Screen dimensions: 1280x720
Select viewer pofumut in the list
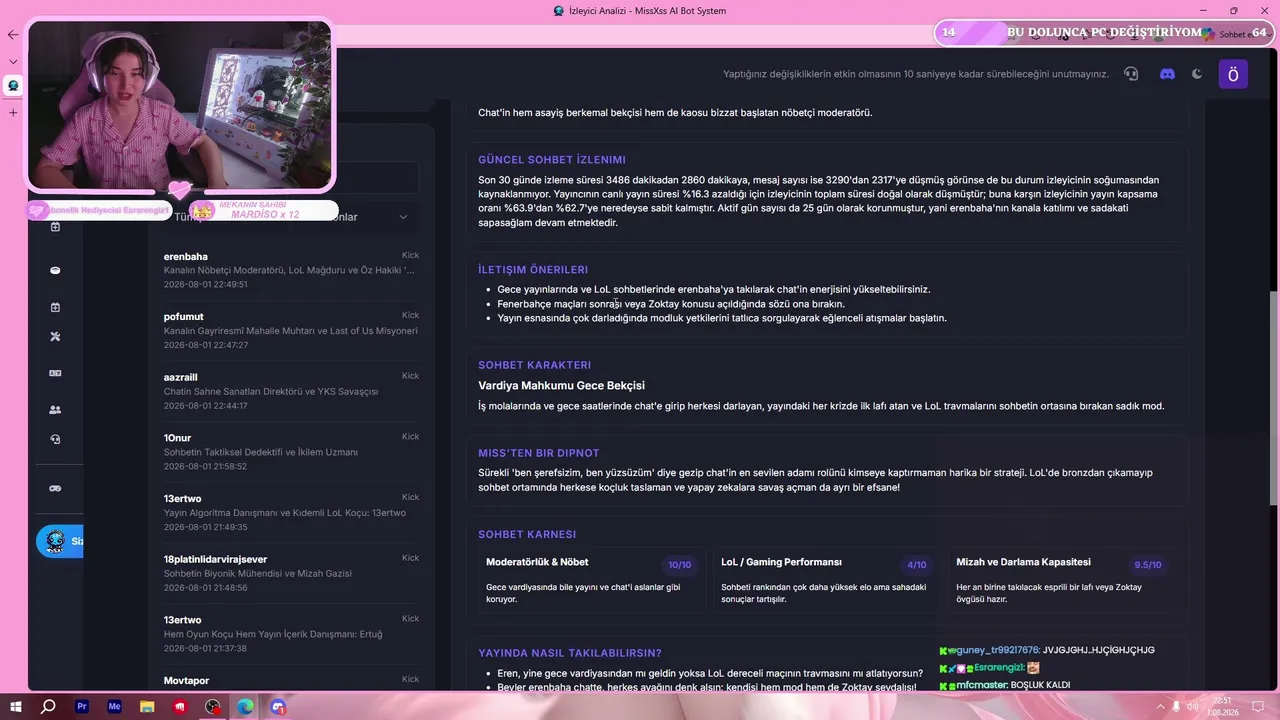[291, 330]
